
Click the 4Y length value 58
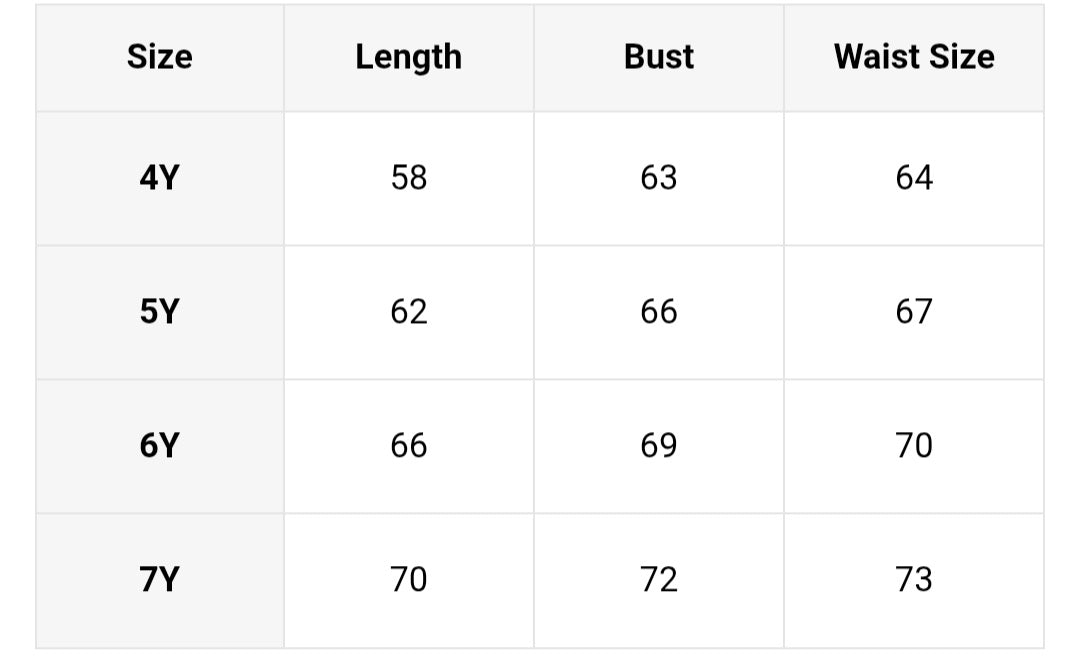pos(408,178)
